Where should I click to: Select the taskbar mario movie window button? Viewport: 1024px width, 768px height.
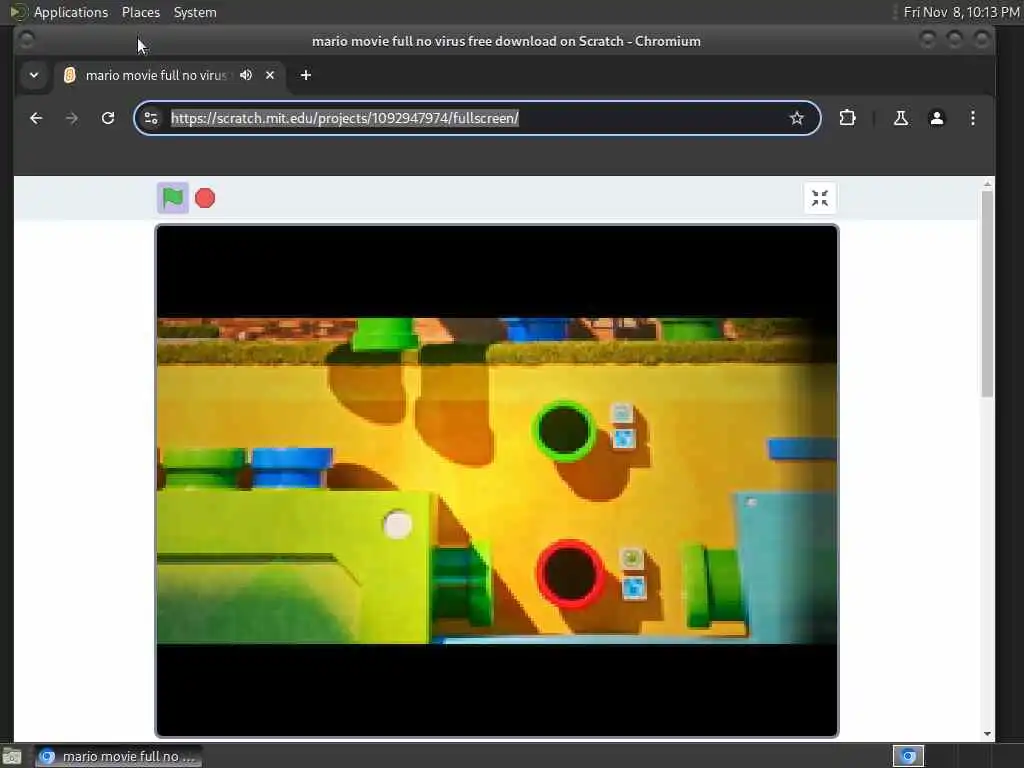(x=118, y=756)
